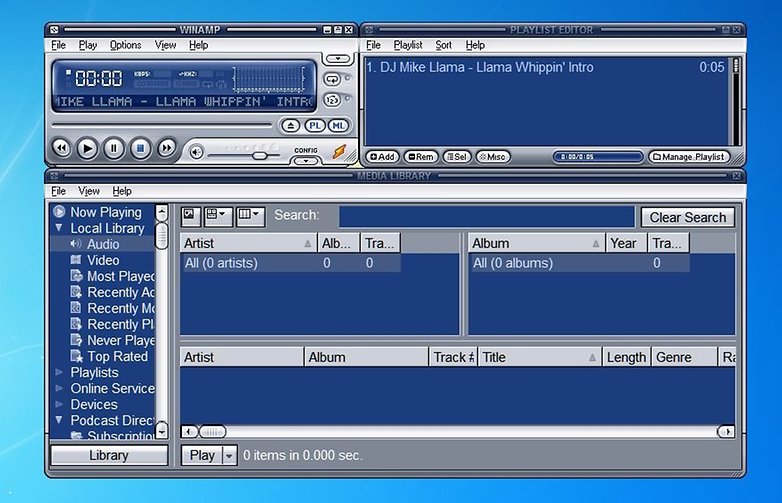Expand the dropdown arrow above repeat button
The height and width of the screenshot is (503, 782).
338,59
